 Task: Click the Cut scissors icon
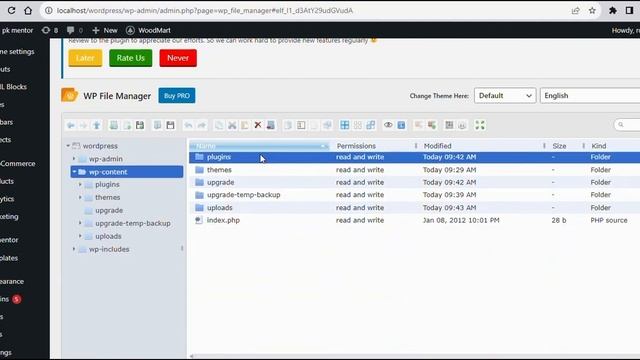click(x=232, y=125)
